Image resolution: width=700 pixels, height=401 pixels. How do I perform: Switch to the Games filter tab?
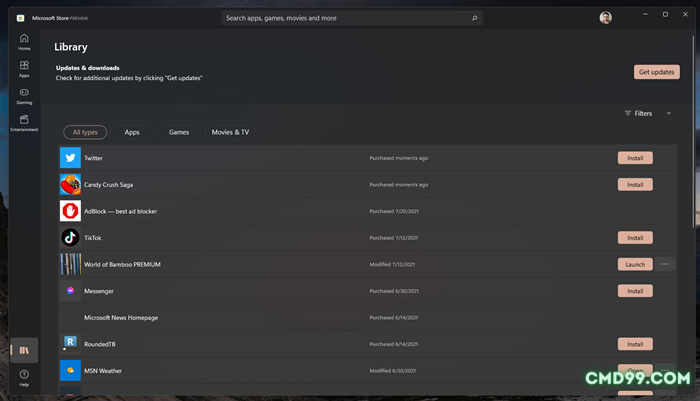pos(179,132)
